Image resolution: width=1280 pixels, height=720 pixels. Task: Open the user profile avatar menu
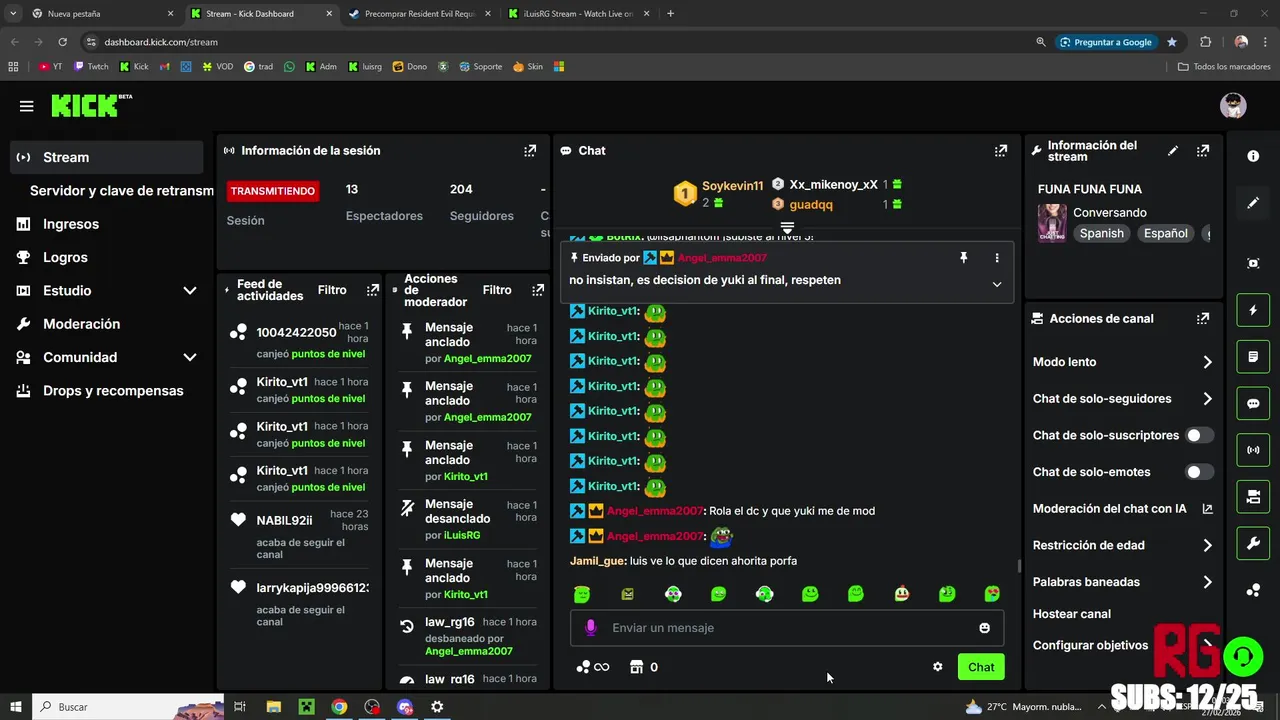click(1233, 105)
